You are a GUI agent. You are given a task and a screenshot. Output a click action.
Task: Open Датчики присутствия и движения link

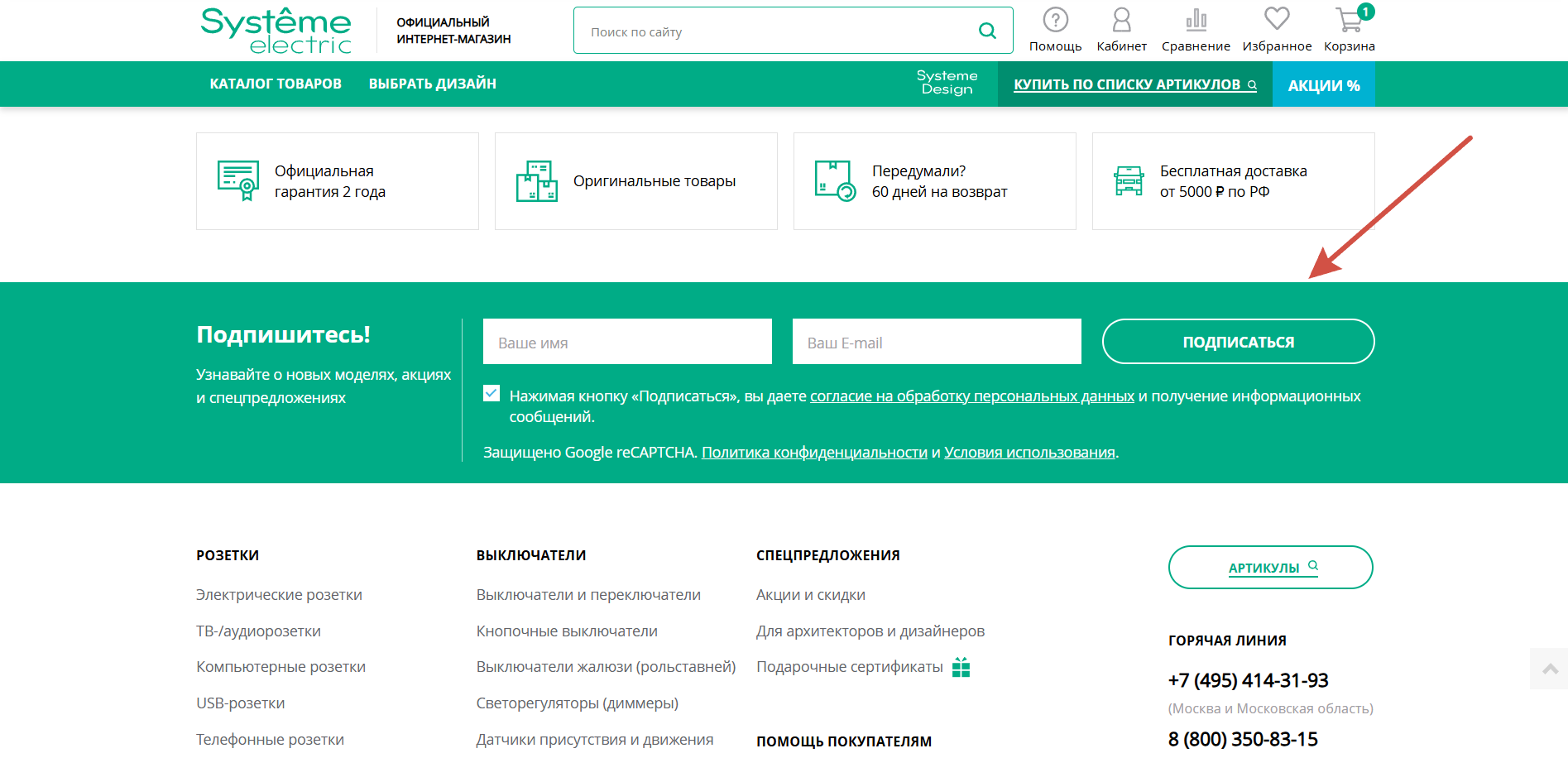pyautogui.click(x=595, y=740)
